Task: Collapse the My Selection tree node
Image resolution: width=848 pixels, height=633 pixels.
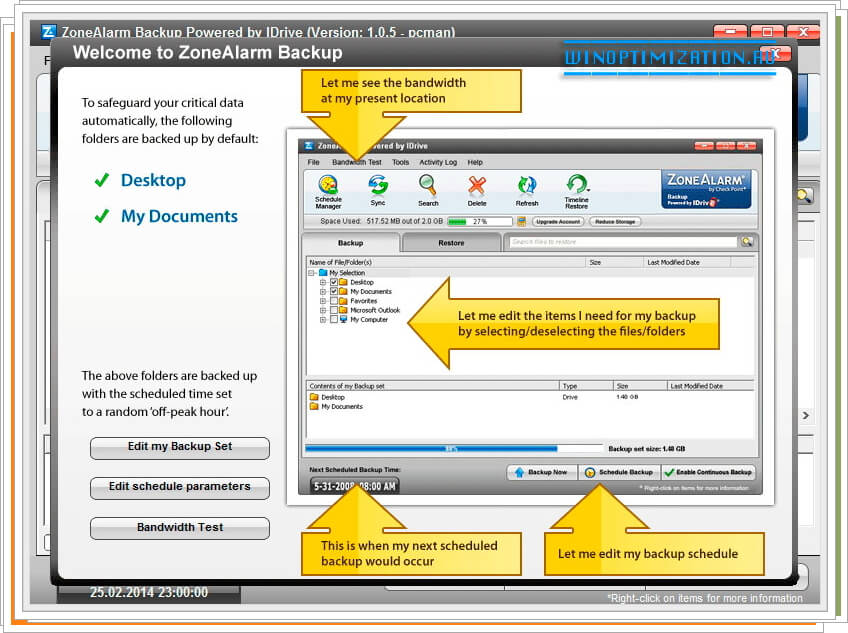Action: pos(312,273)
